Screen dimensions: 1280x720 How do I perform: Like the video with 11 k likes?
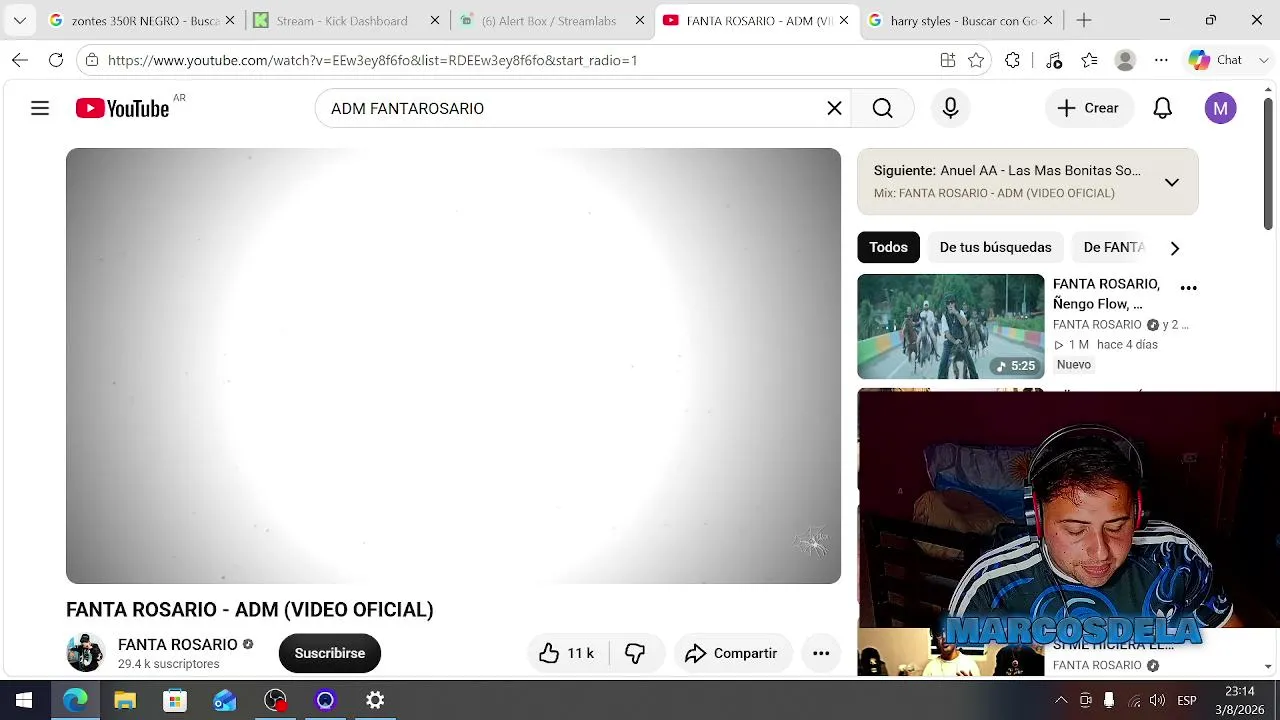point(567,653)
